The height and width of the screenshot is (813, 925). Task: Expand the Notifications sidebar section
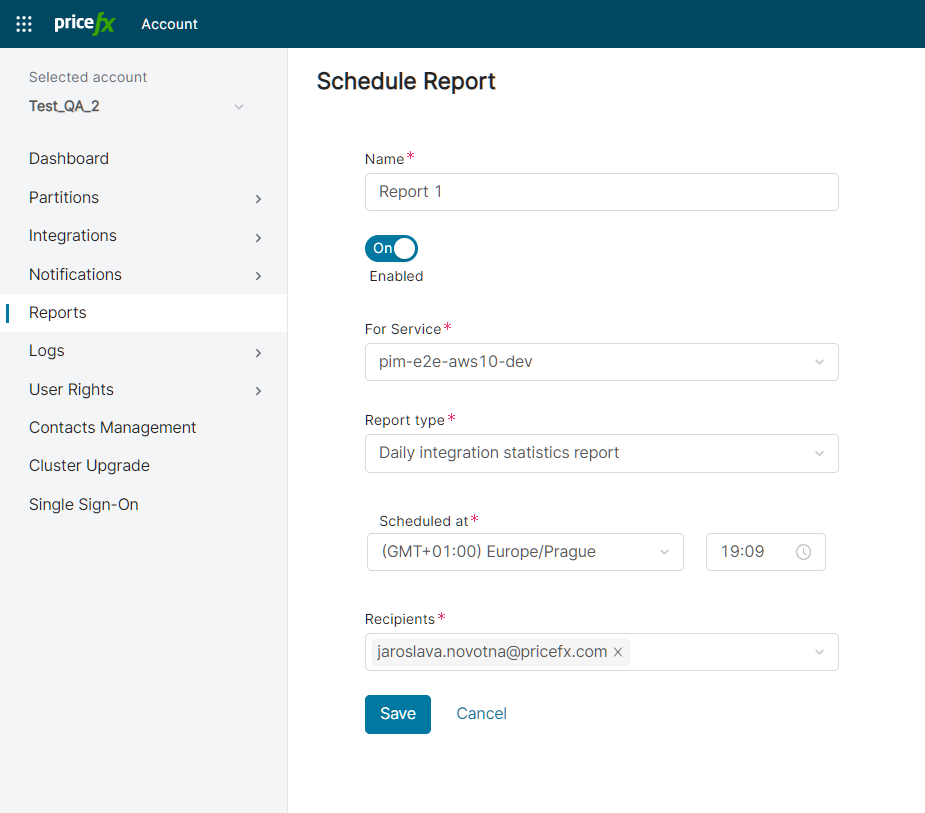coord(258,275)
